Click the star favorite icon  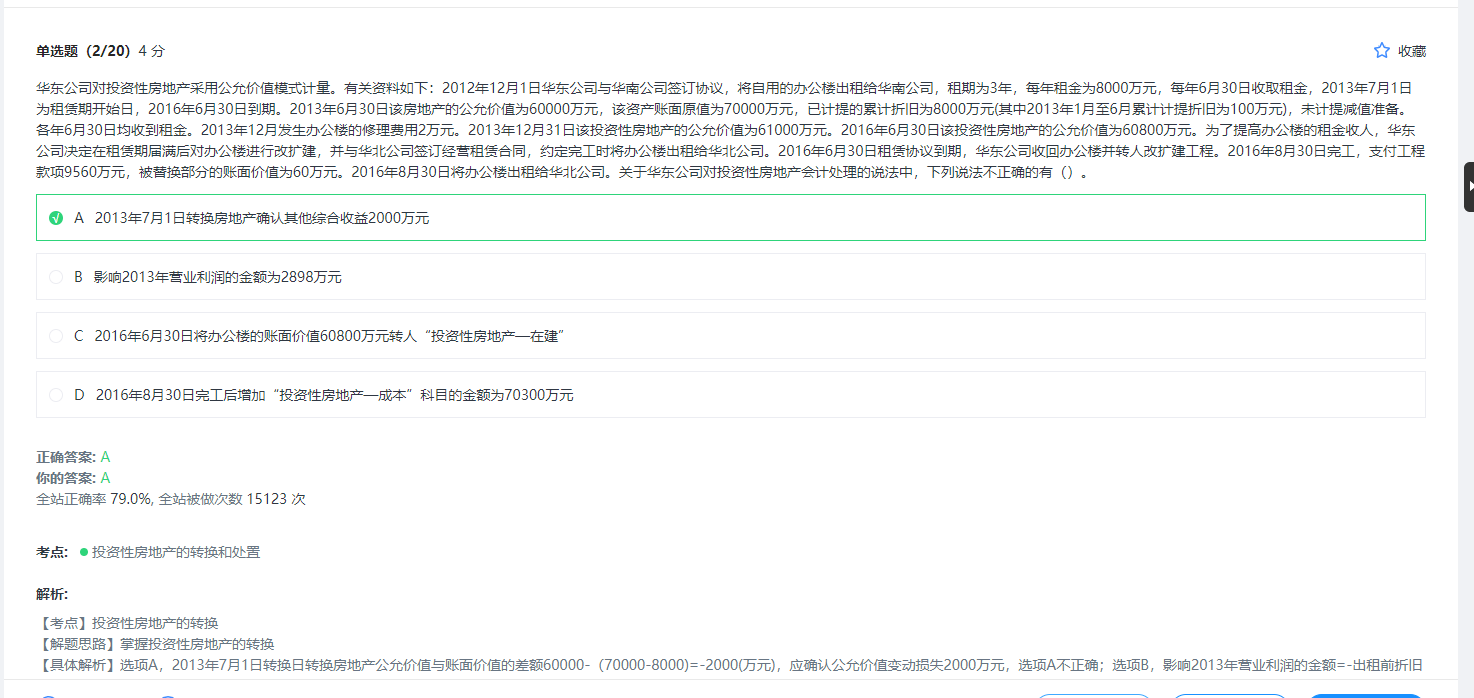point(1382,51)
